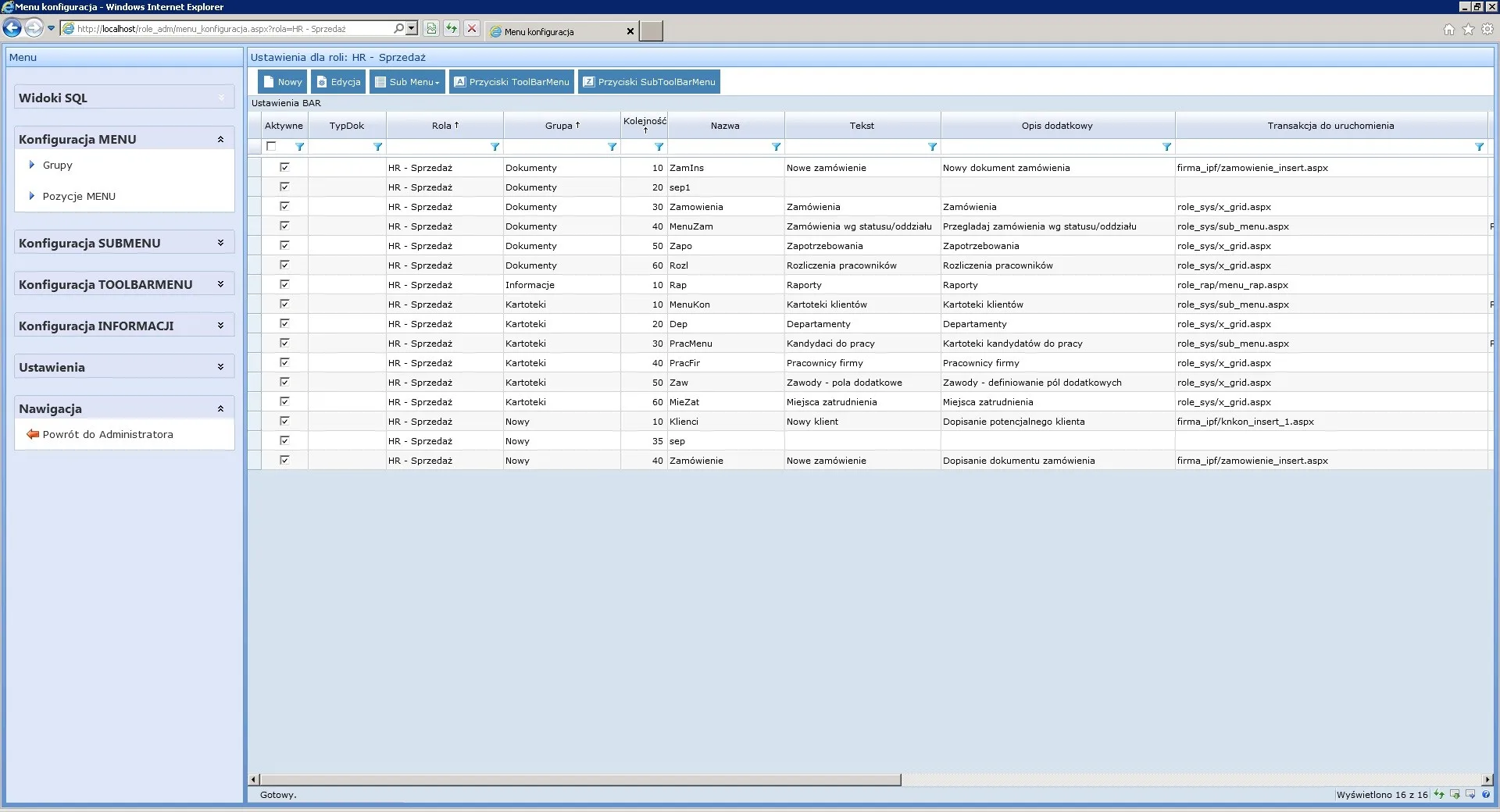Toggle Aktywne checkbox in Klienci row

pyautogui.click(x=284, y=421)
